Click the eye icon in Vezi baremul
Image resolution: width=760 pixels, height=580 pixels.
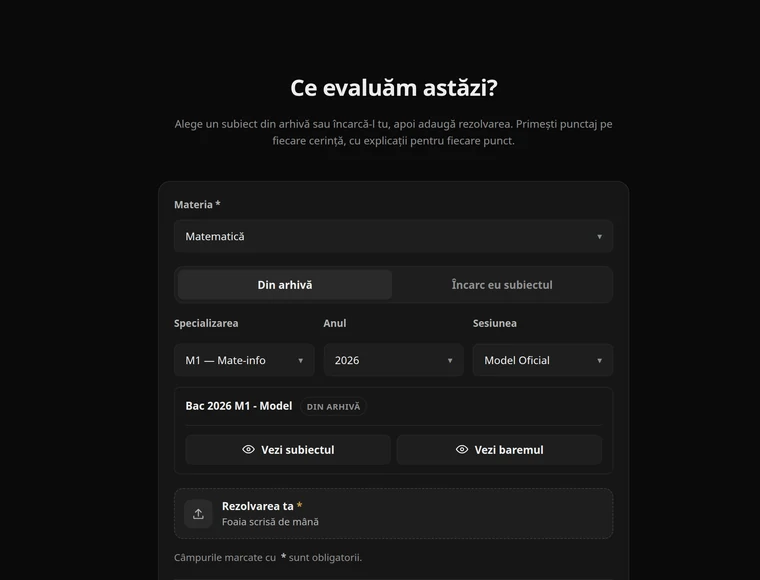coord(462,450)
